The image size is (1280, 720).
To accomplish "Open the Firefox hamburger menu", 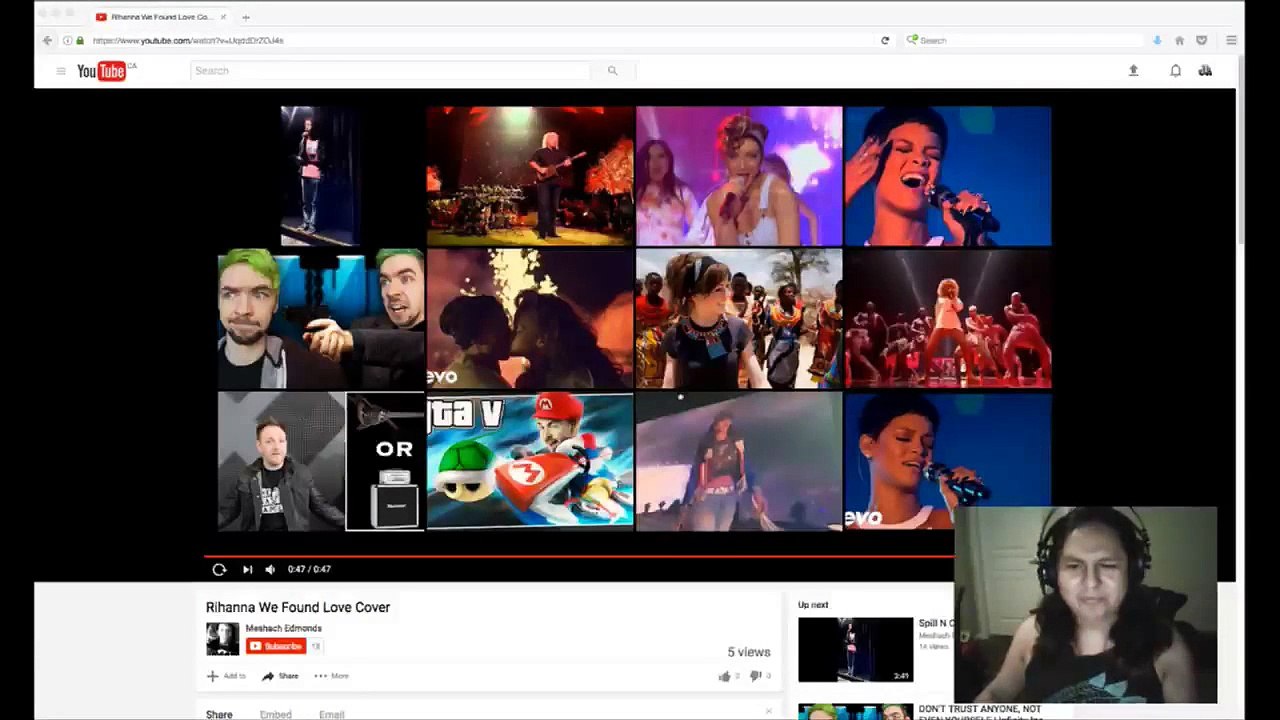I will [x=1231, y=41].
